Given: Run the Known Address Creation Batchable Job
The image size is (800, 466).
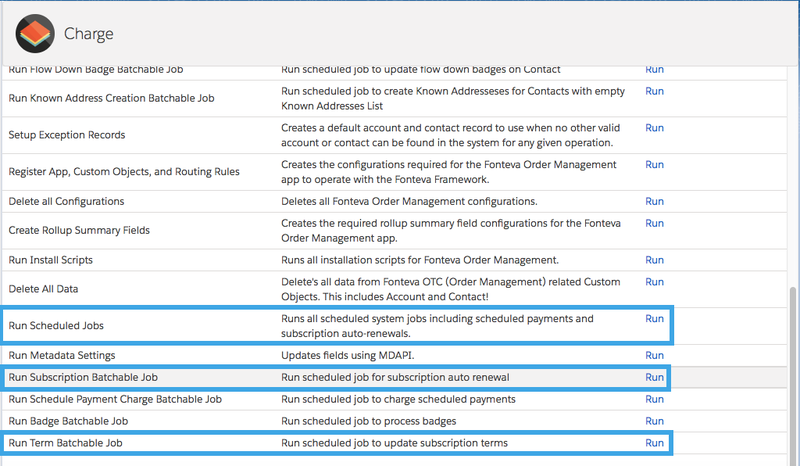Looking at the screenshot, I should point(654,91).
